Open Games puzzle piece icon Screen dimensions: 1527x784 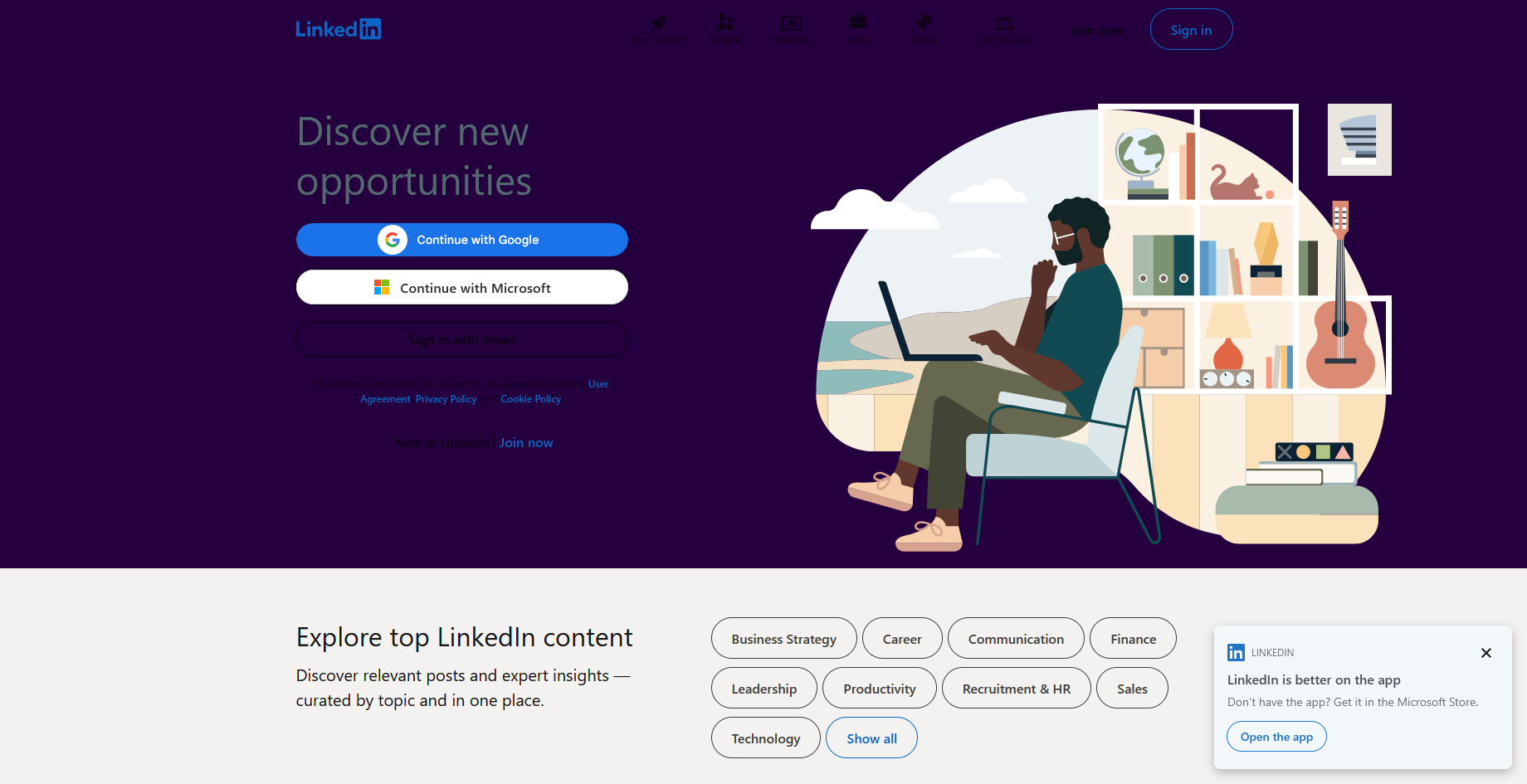point(924,22)
